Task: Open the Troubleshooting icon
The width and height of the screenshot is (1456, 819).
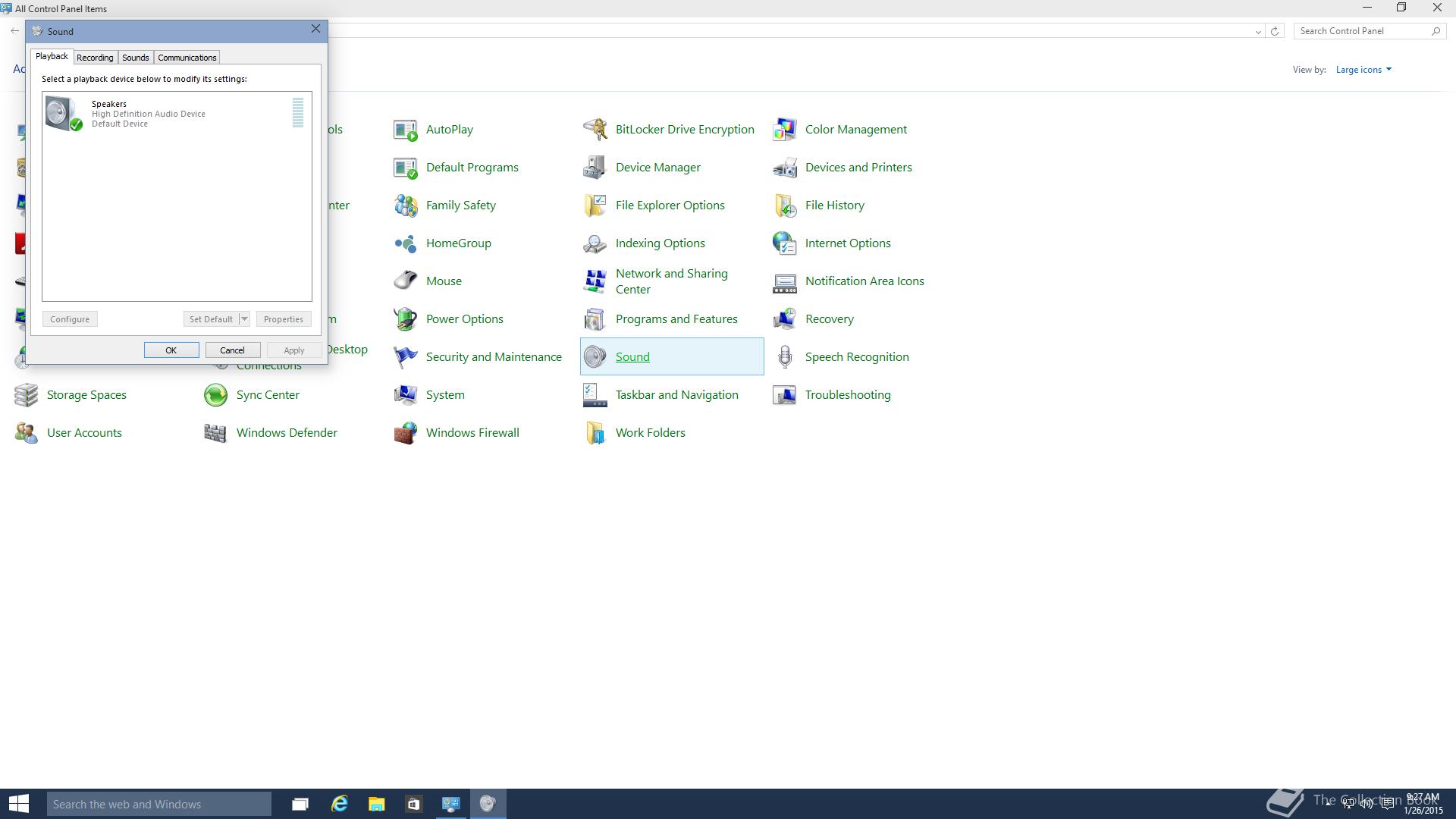Action: pyautogui.click(x=785, y=395)
